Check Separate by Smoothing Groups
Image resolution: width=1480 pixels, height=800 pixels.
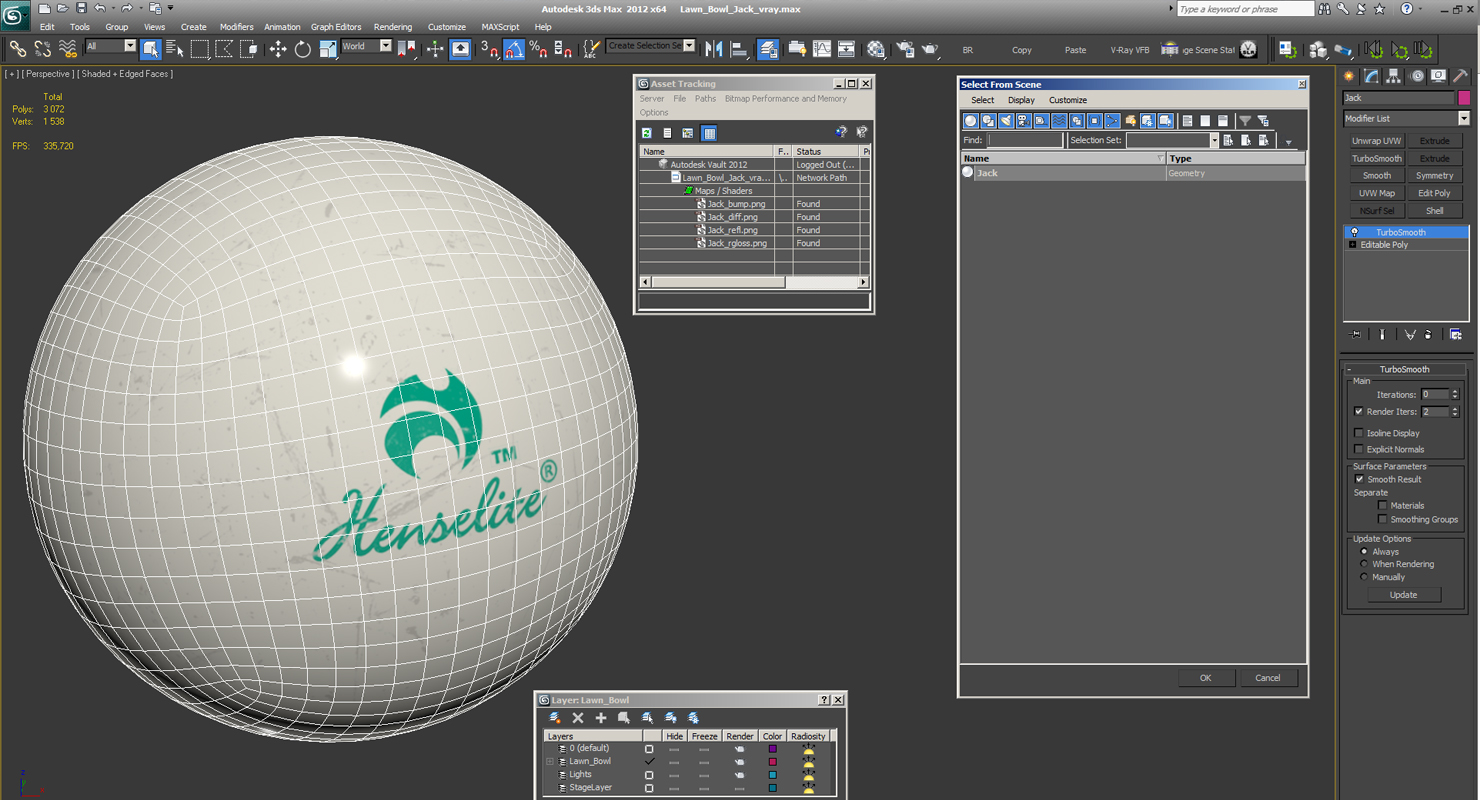[x=1383, y=519]
